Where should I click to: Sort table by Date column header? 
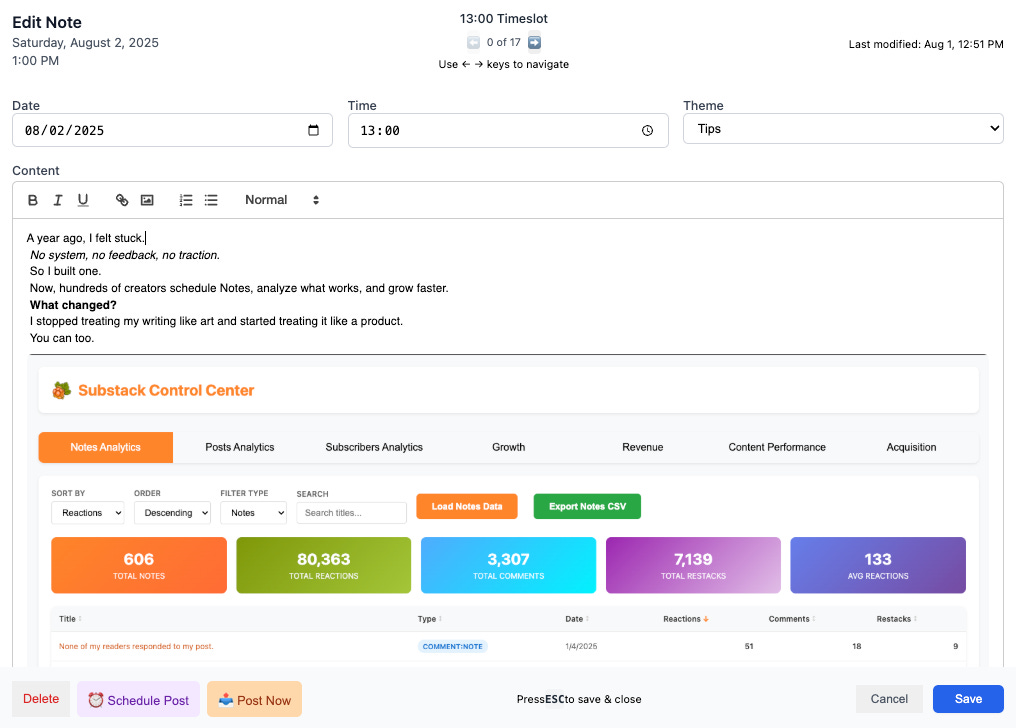tap(577, 619)
